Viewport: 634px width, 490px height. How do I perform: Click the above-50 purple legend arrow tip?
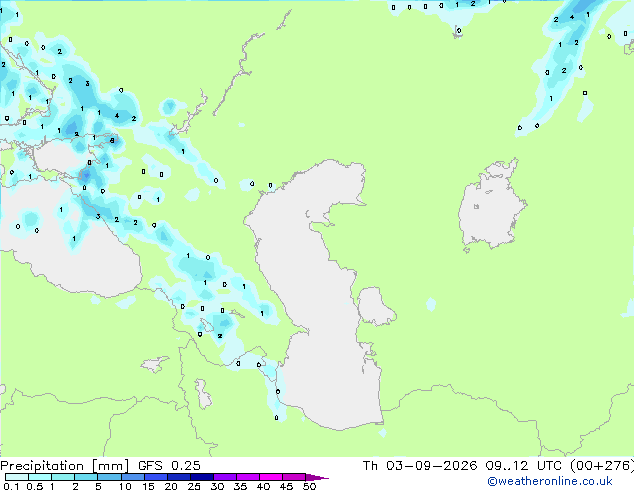tap(317, 477)
